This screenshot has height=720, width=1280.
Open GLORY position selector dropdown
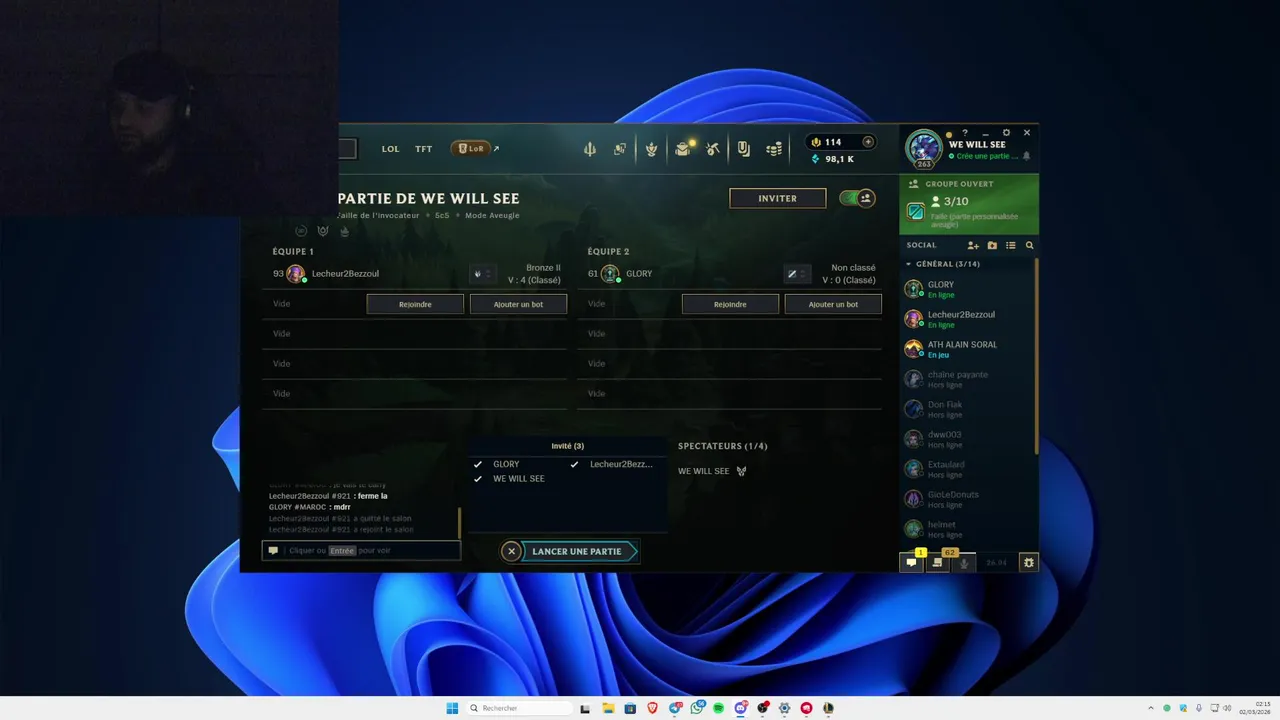tap(797, 274)
